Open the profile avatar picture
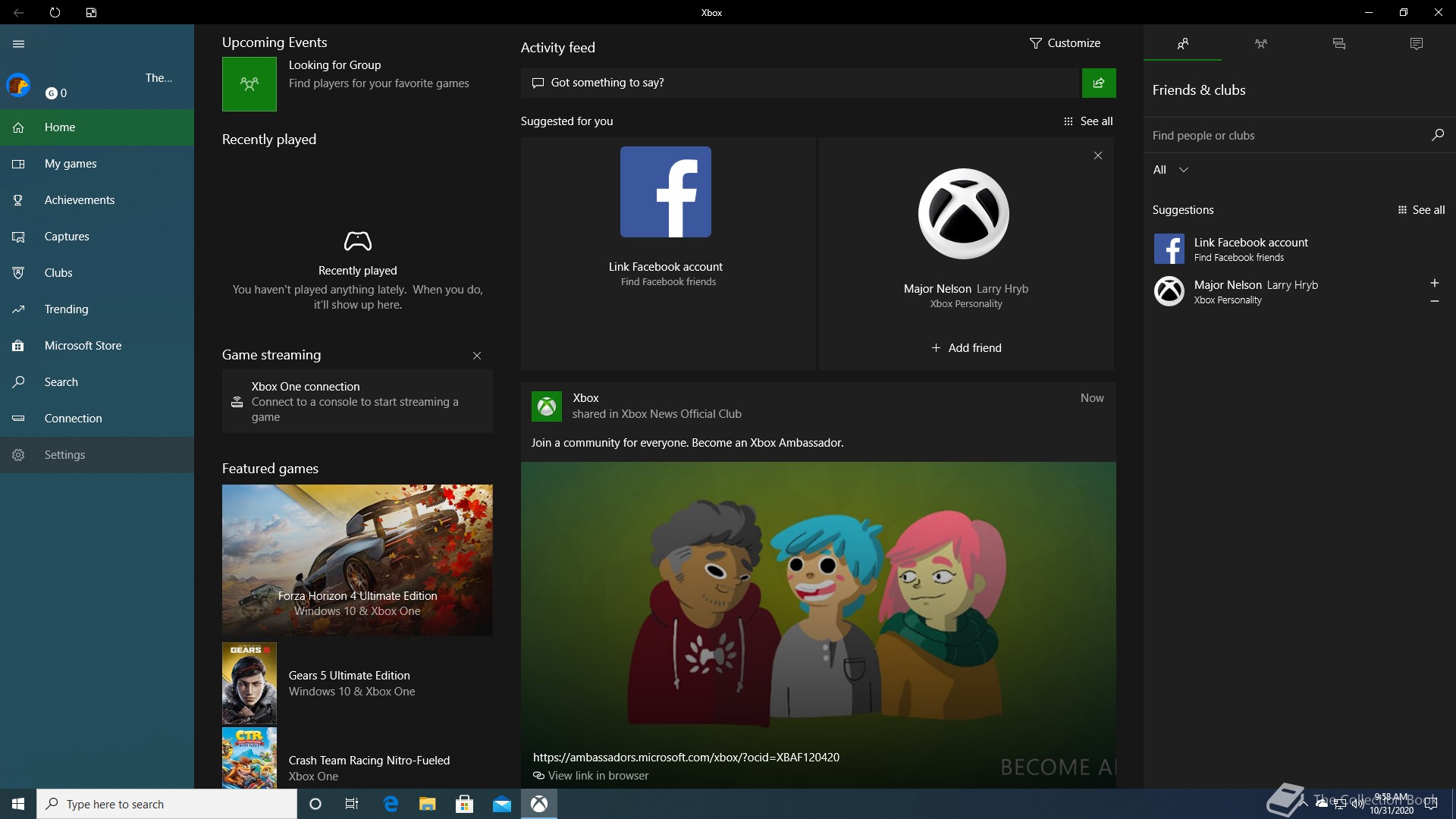Image resolution: width=1456 pixels, height=819 pixels. [18, 85]
